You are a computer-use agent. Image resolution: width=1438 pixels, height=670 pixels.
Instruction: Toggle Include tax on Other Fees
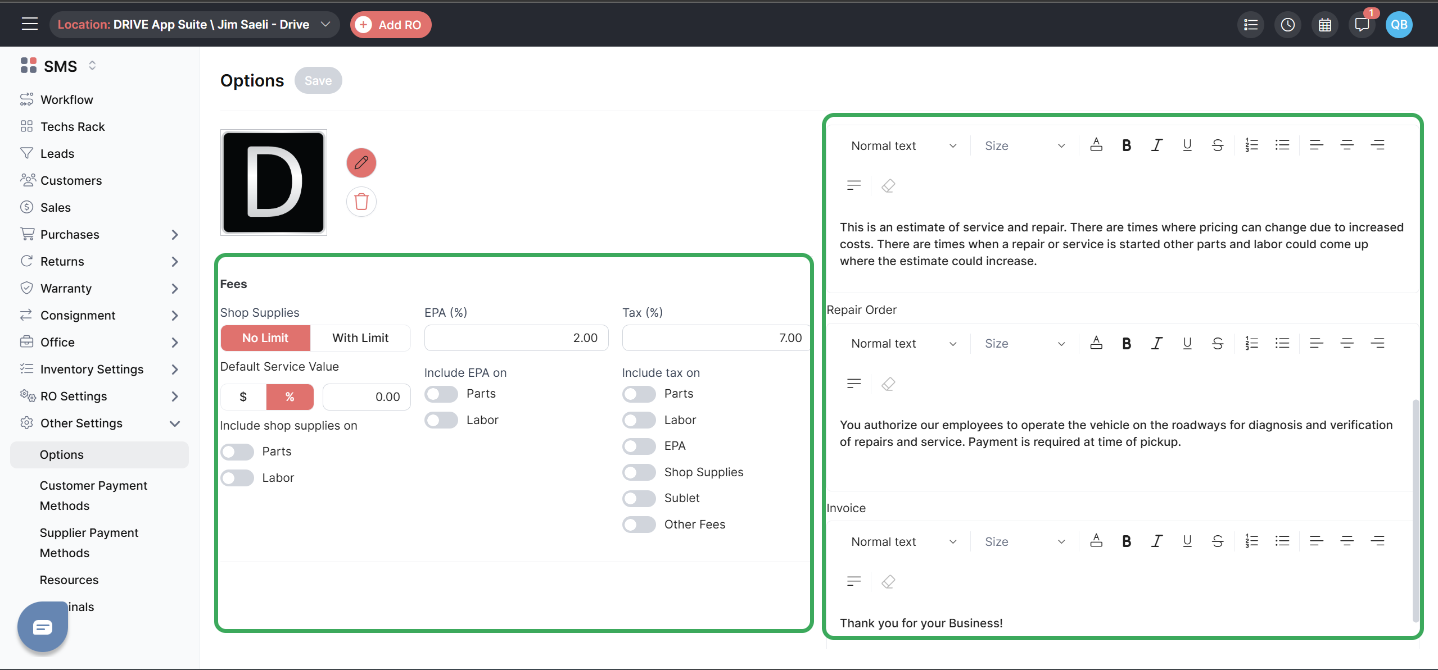pyautogui.click(x=639, y=524)
